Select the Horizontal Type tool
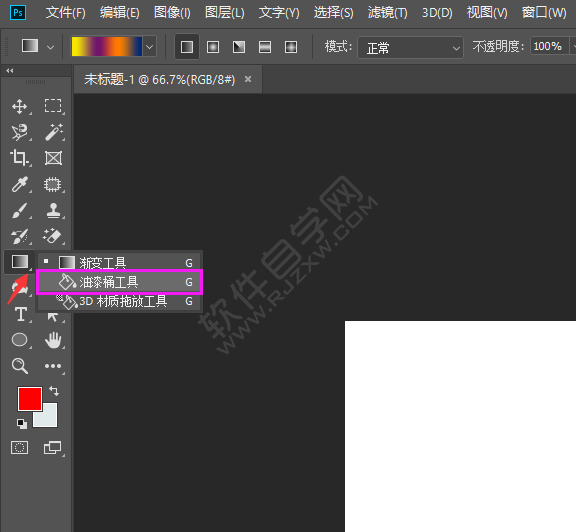This screenshot has height=532, width=576. click(x=21, y=314)
